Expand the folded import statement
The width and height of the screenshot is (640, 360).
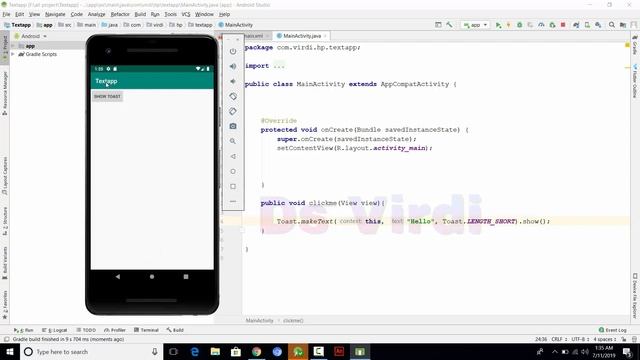pos(279,66)
